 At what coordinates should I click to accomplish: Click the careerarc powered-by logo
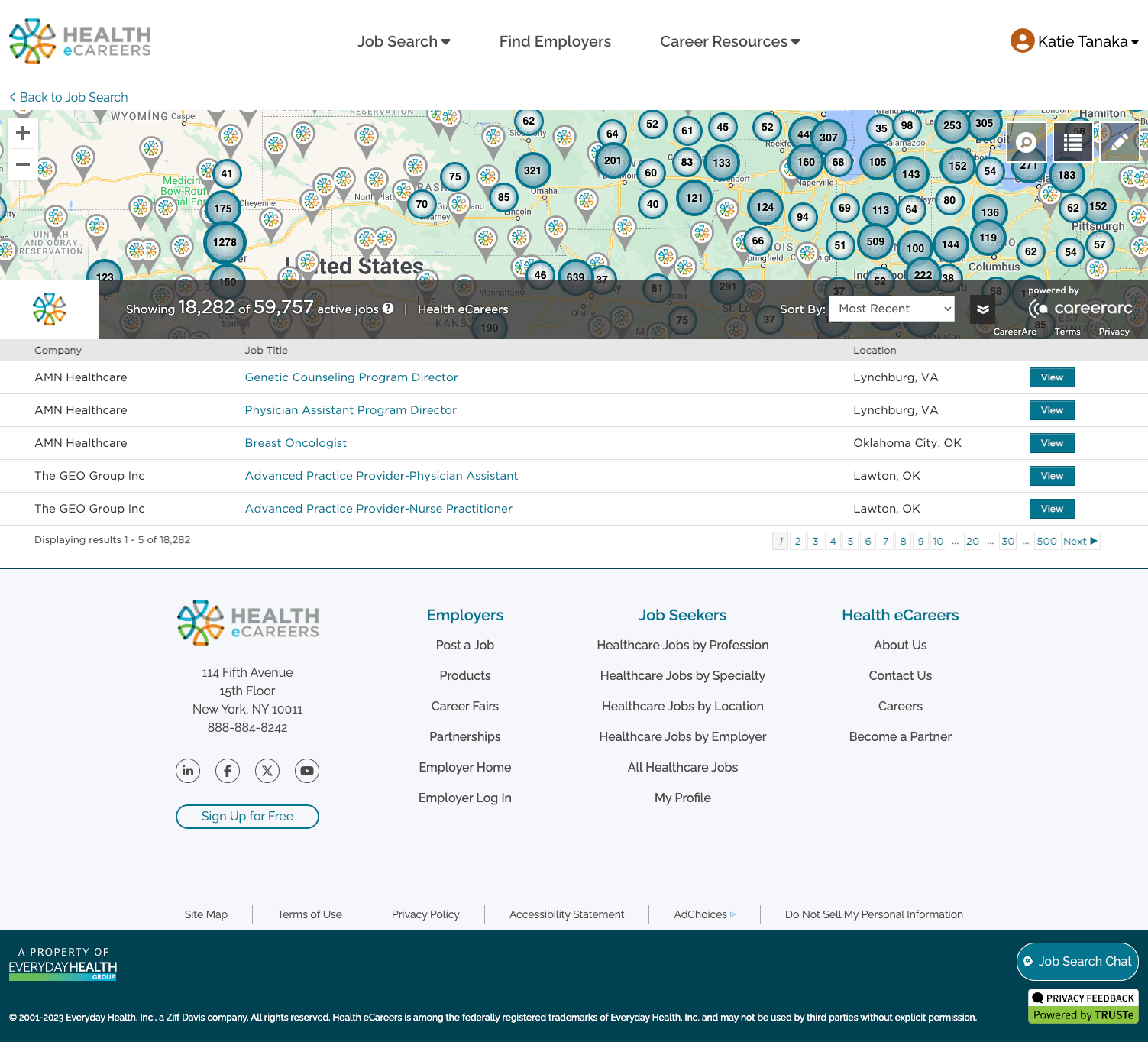coord(1081,308)
